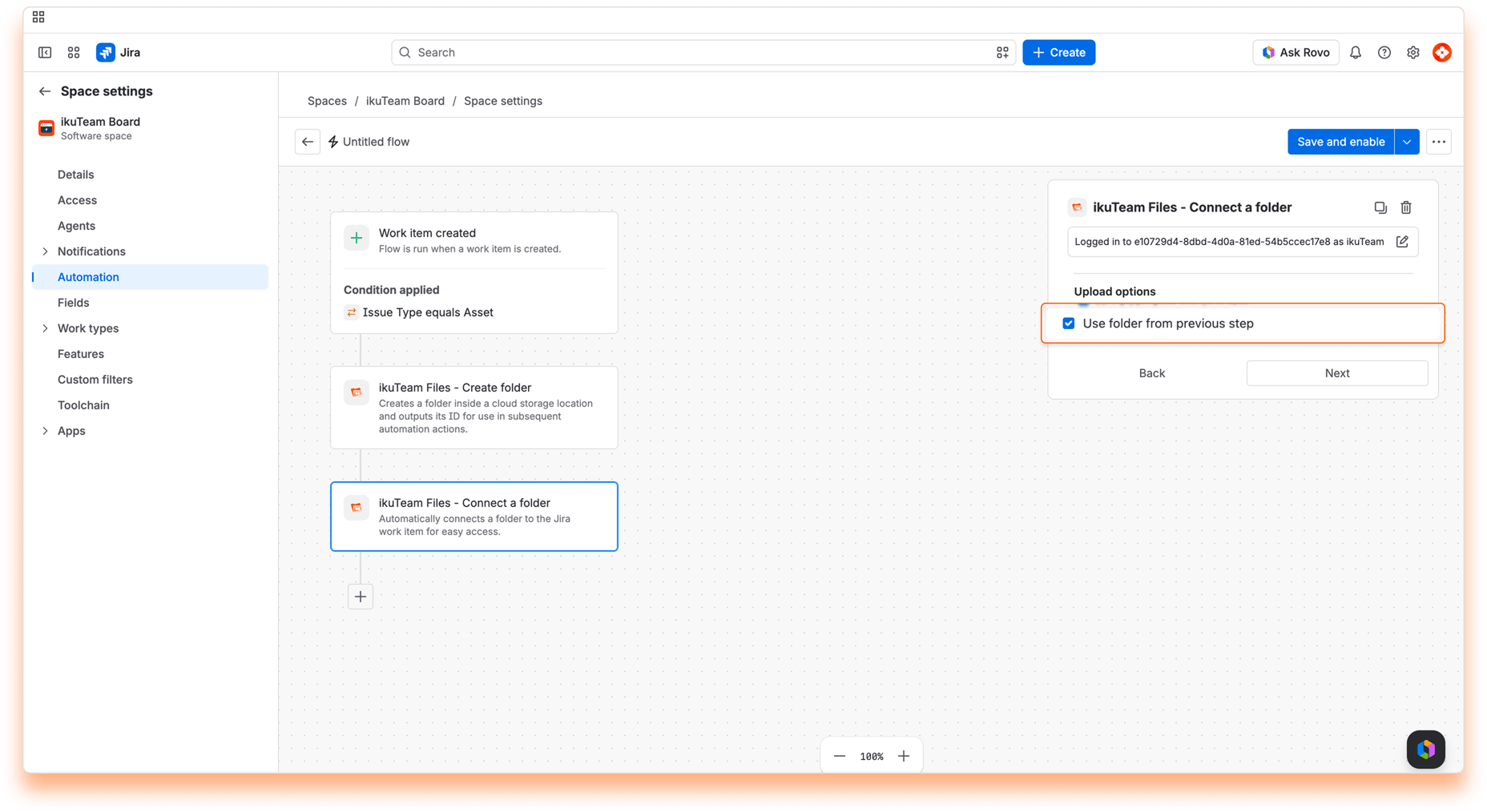Viewport: 1487px width, 812px height.
Task: Click the Next button
Action: 1337,373
